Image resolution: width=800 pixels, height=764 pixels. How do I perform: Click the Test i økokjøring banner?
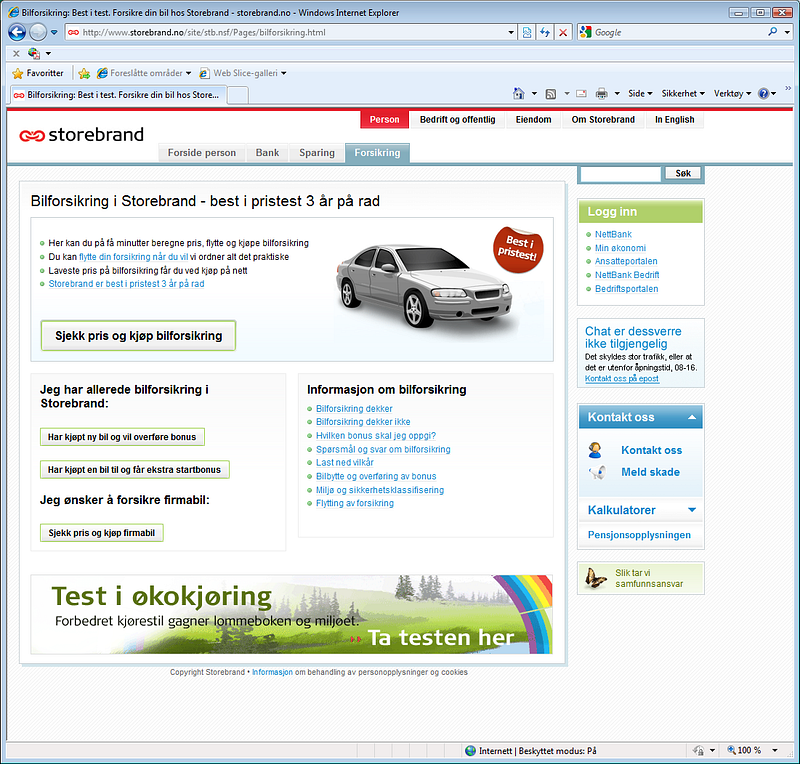click(x=291, y=614)
